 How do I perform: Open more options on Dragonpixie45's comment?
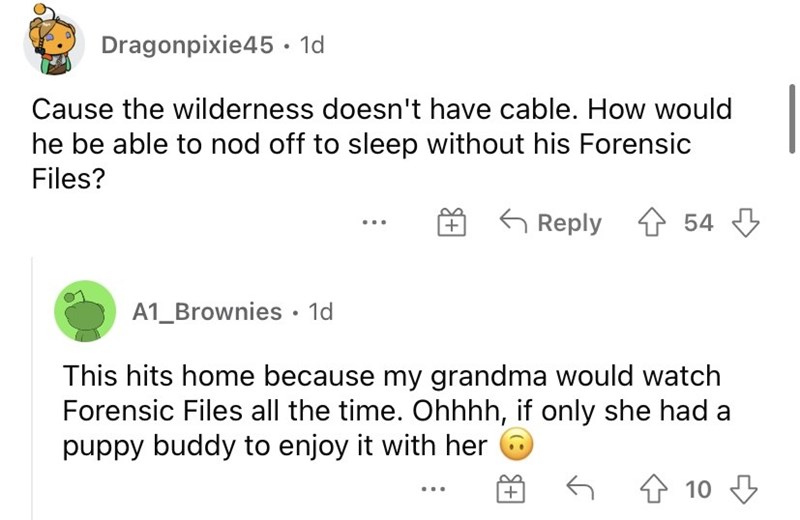(x=374, y=222)
